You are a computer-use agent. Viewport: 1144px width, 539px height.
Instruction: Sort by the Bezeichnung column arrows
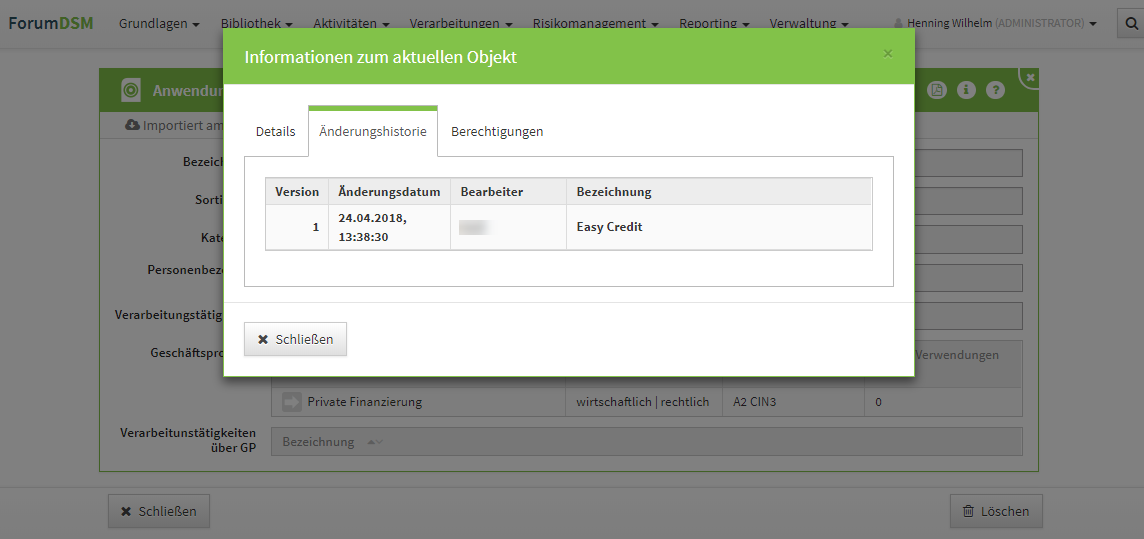375,442
